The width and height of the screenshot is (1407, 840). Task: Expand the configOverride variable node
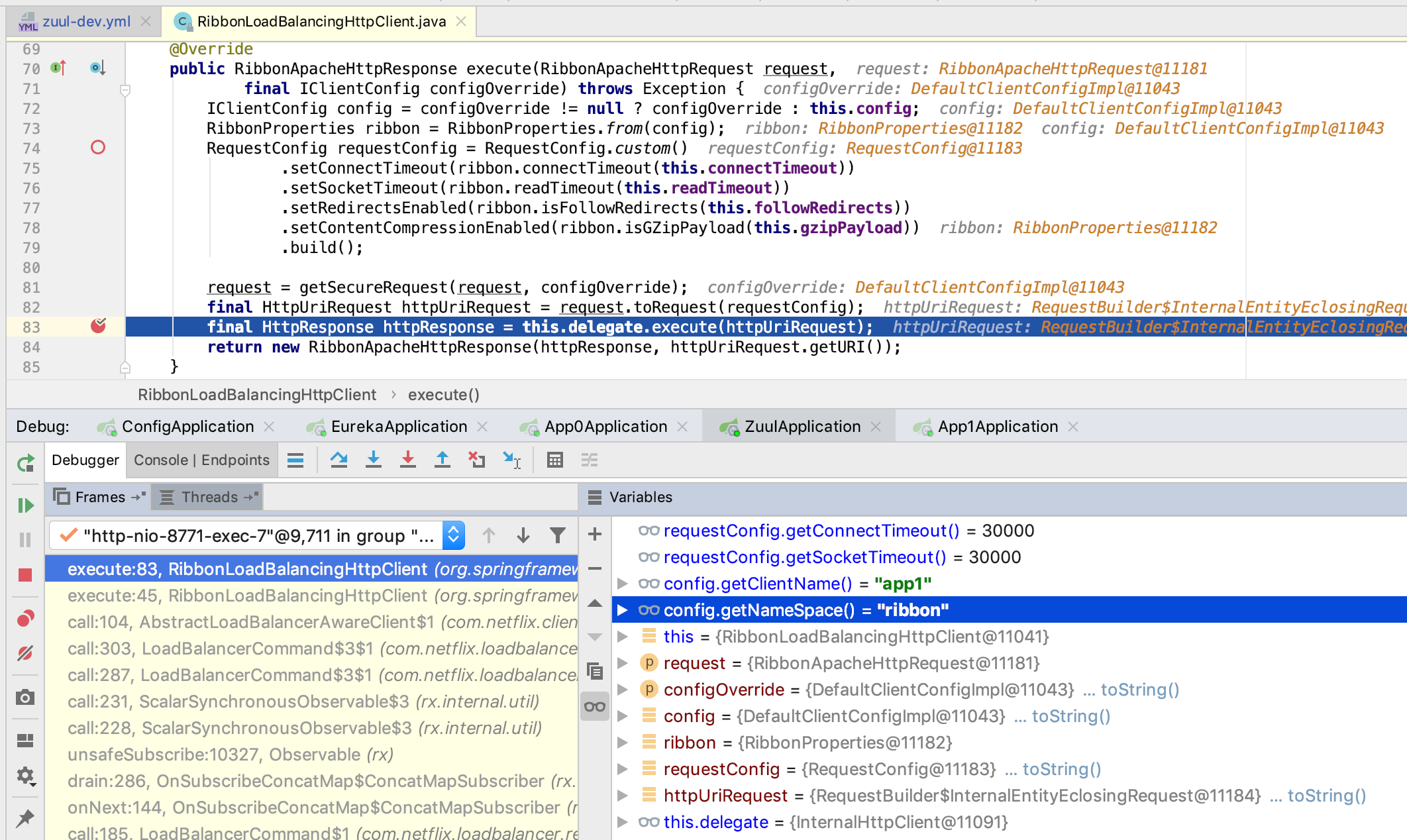(x=622, y=690)
